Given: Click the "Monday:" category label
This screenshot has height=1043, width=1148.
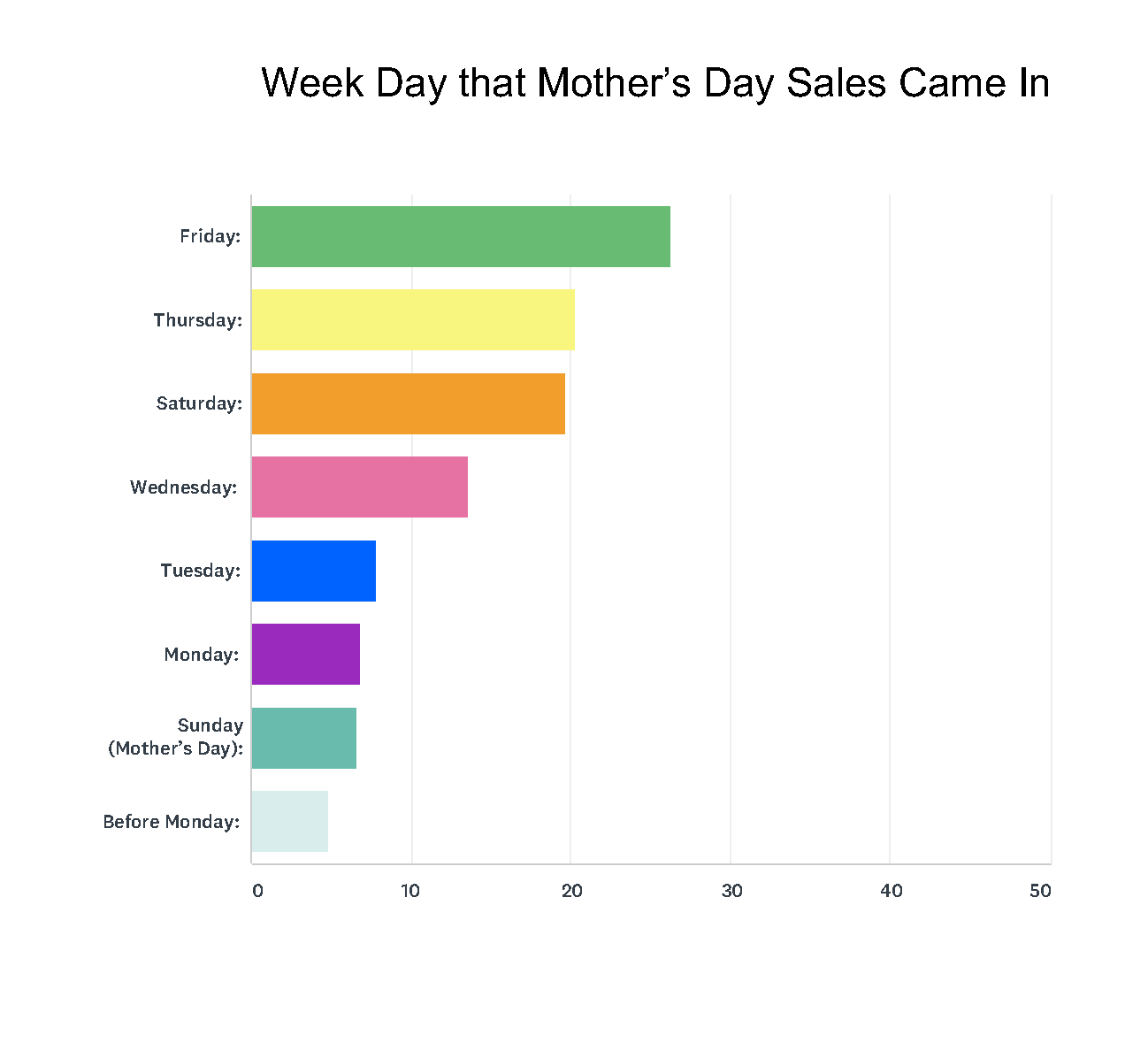Looking at the screenshot, I should coord(201,655).
